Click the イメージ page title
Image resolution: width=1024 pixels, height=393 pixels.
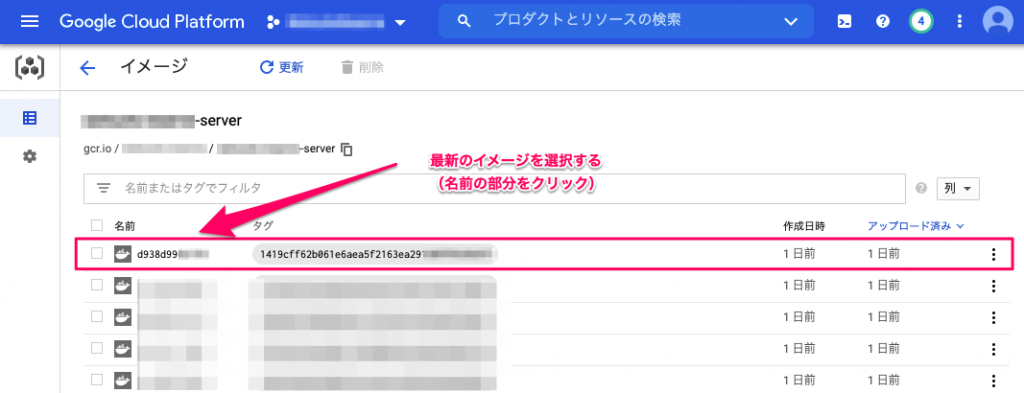click(154, 67)
